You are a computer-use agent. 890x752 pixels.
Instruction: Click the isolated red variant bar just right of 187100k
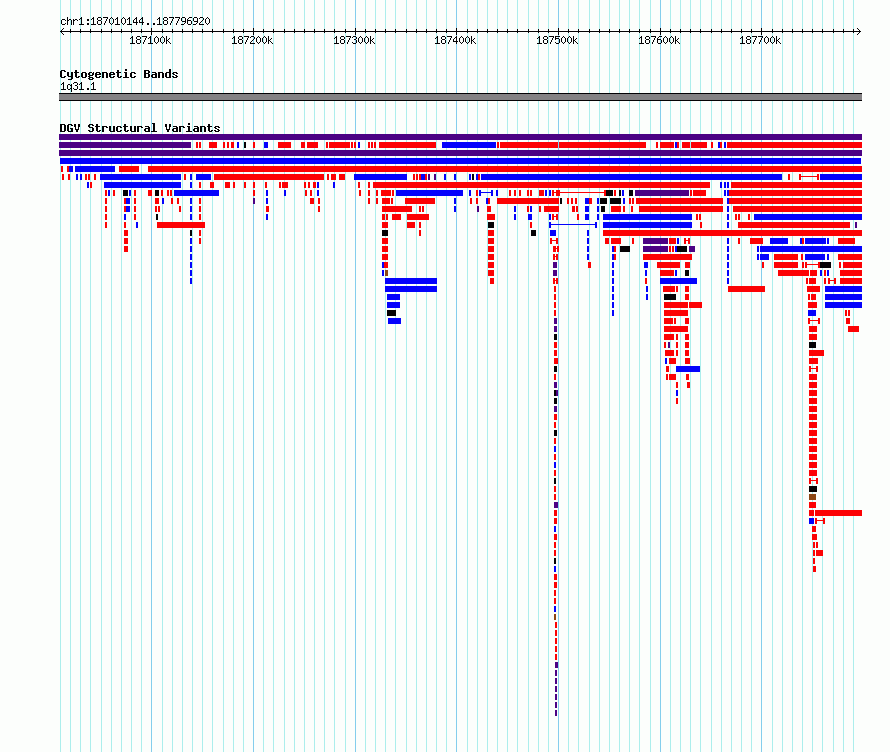(x=181, y=225)
